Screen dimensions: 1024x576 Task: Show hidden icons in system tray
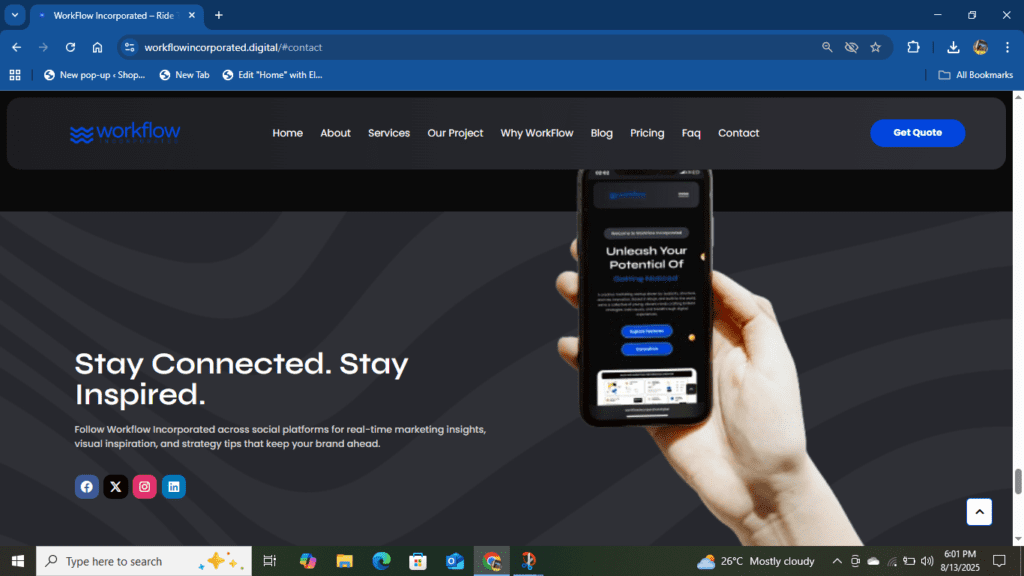point(839,561)
